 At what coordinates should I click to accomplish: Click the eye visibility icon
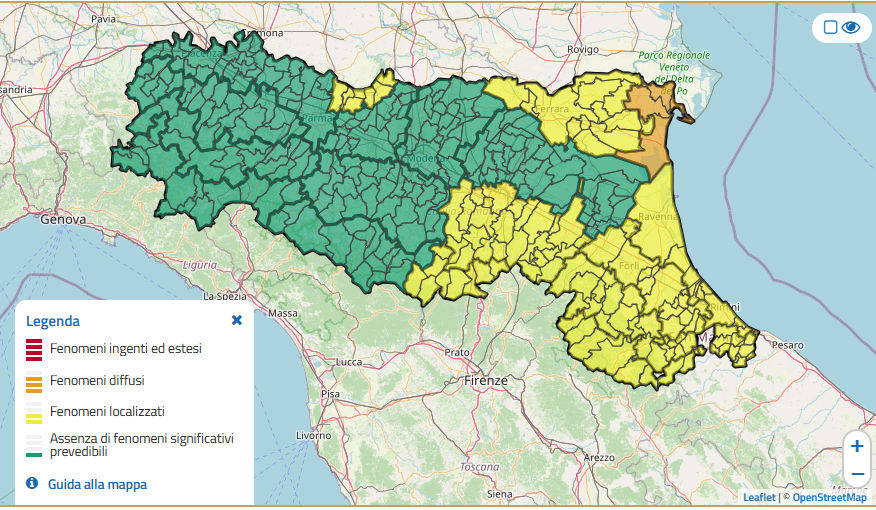pyautogui.click(x=851, y=28)
